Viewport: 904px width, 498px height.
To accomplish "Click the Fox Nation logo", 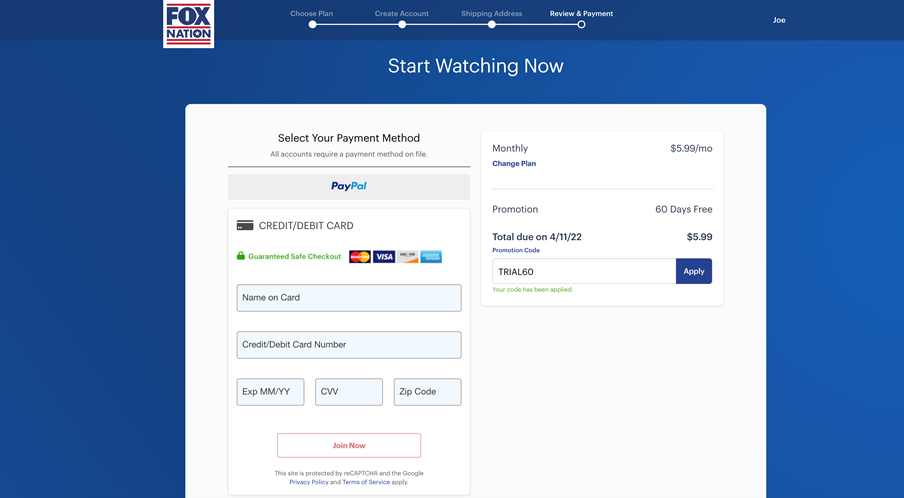I will 188,23.
